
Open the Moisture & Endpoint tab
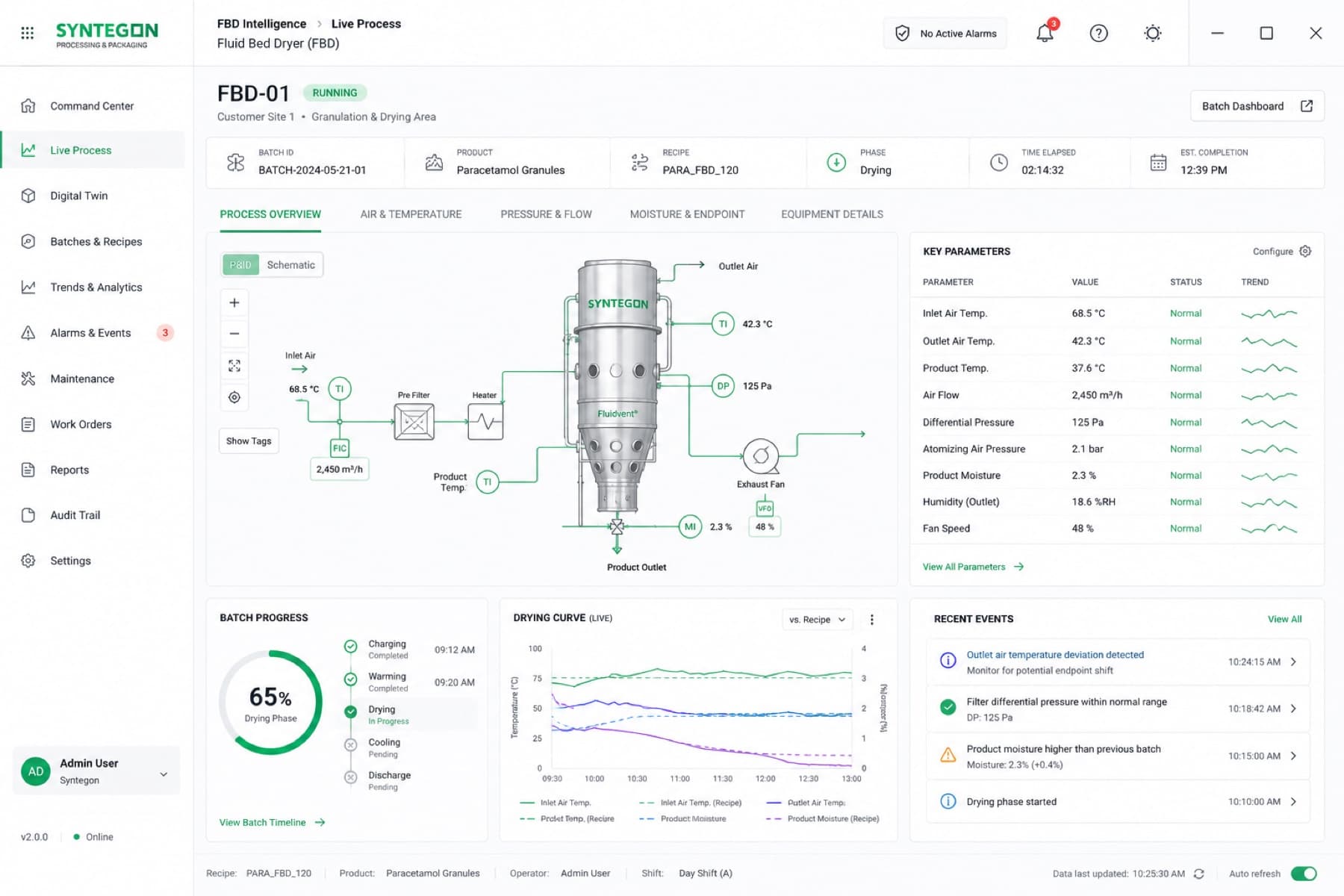(687, 214)
